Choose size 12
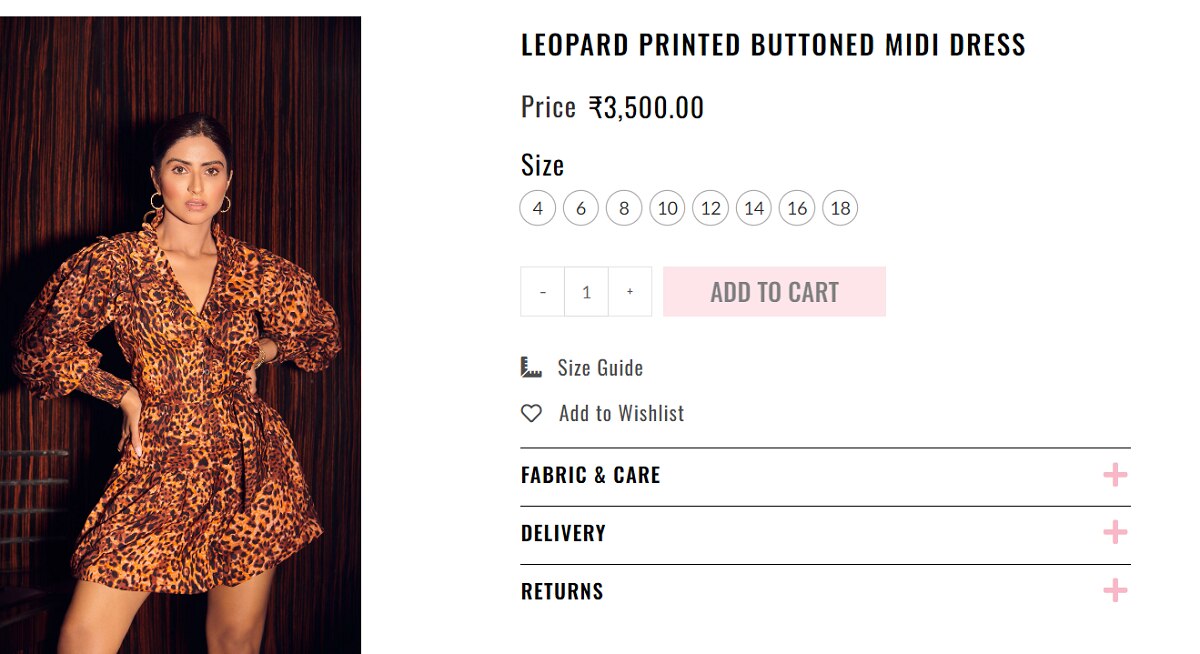Image resolution: width=1200 pixels, height=654 pixels. [x=711, y=208]
